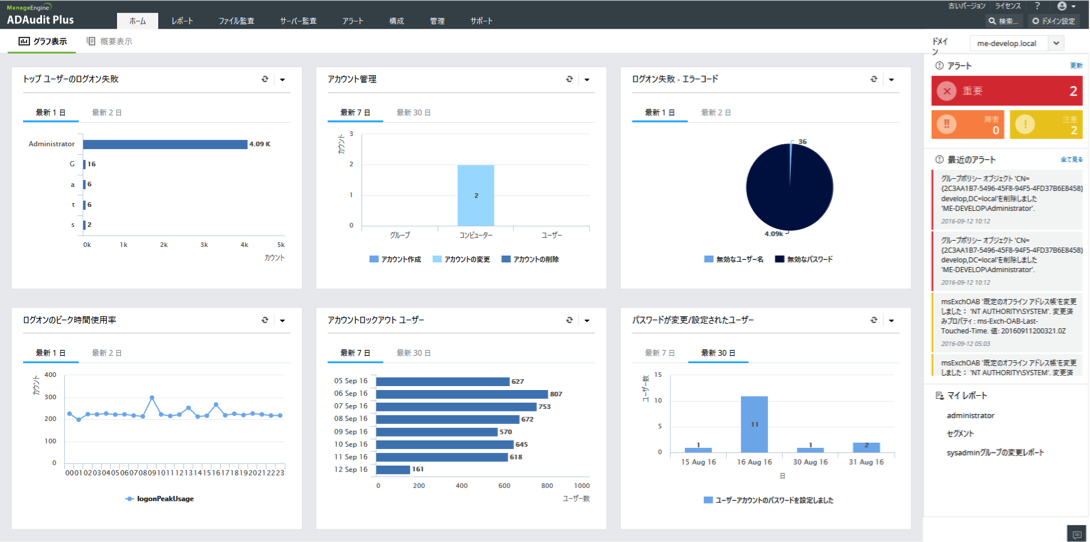Expand options arrow on パスワードが変更/設定されたユーザー widget
Image resolution: width=1090 pixels, height=542 pixels.
point(892,320)
